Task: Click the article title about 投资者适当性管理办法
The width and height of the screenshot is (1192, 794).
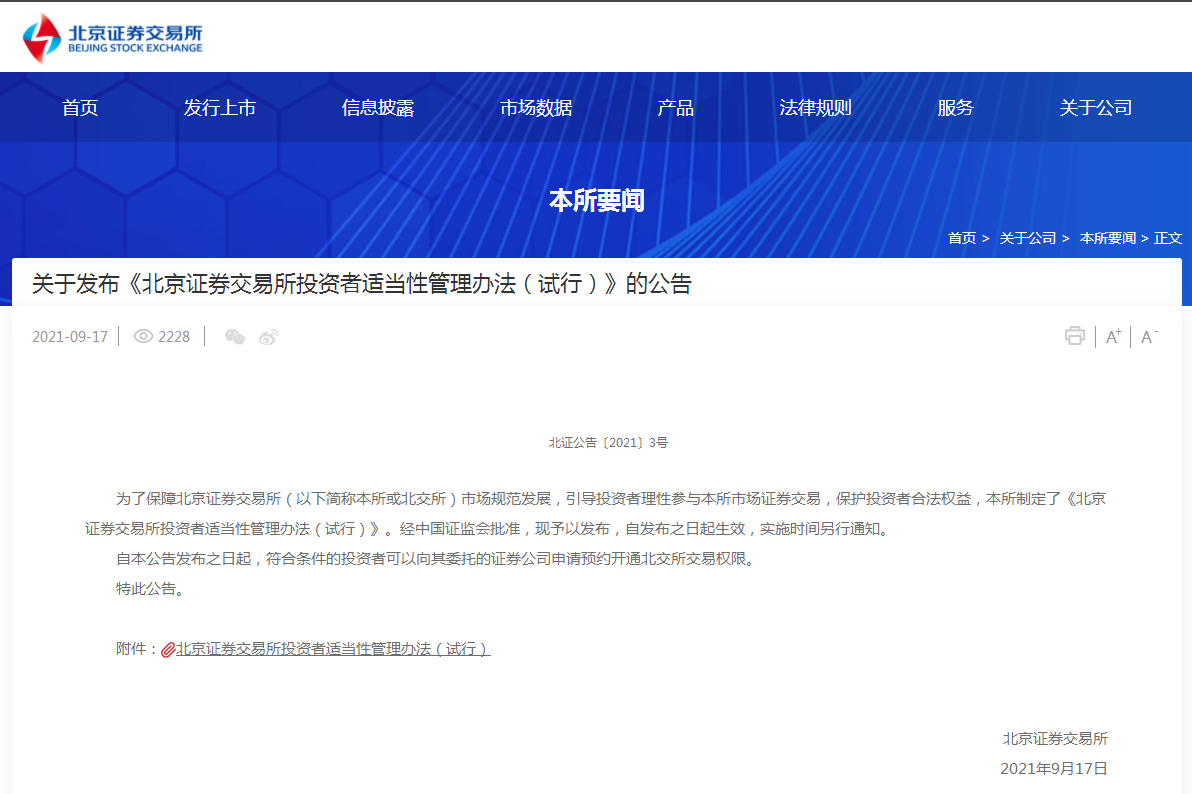Action: tap(362, 284)
